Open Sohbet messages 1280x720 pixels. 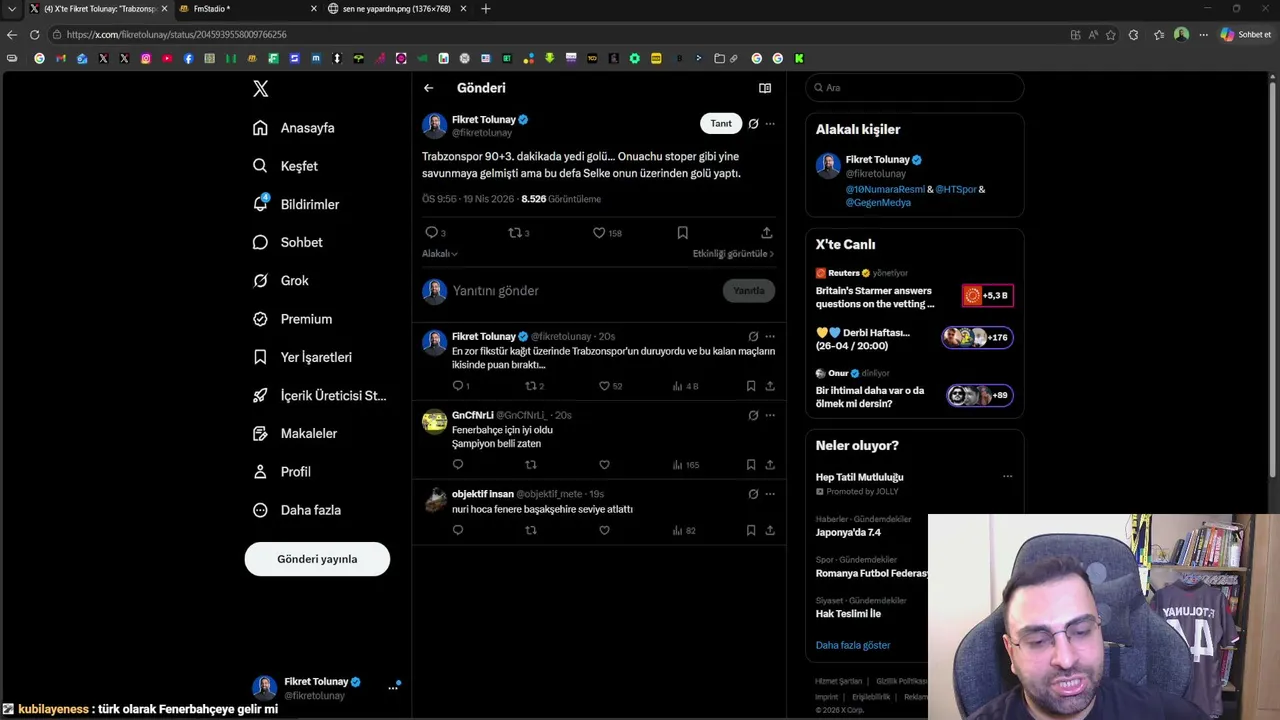288,242
